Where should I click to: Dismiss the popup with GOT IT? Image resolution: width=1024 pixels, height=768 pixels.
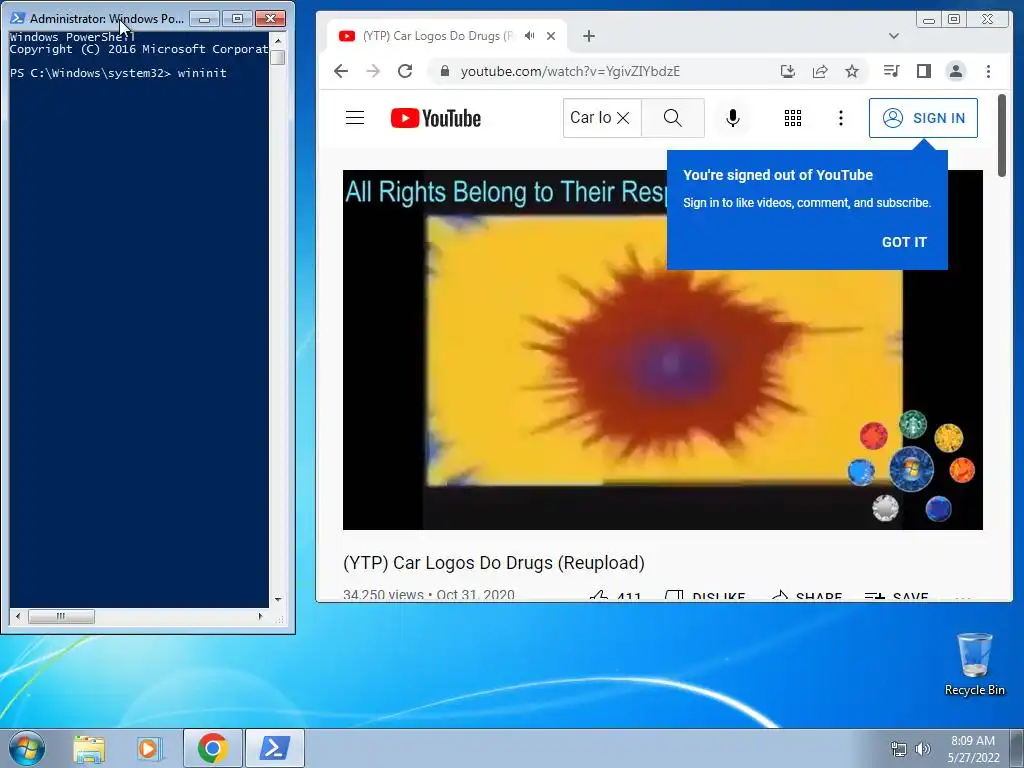[904, 242]
